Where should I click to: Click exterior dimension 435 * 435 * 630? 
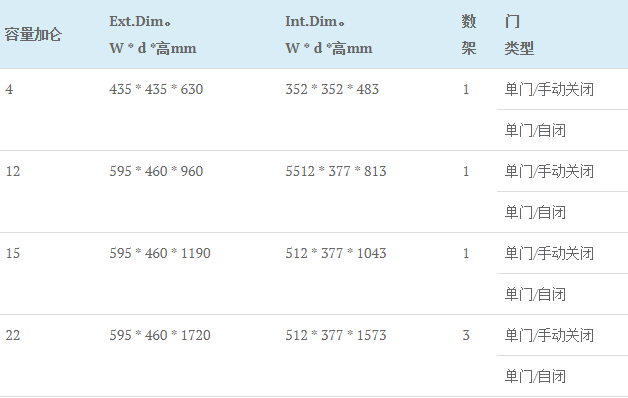[156, 89]
